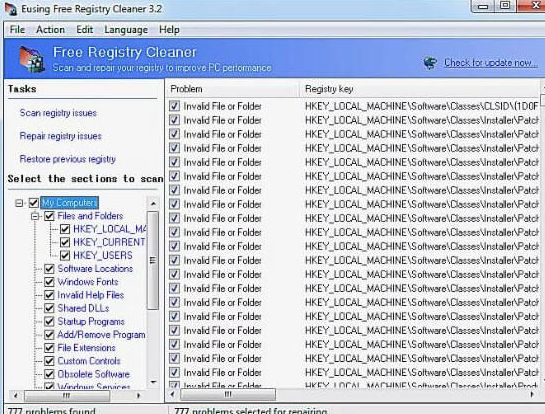Click the Check for update now link
Screen dimensions: 545x414
tap(490, 63)
